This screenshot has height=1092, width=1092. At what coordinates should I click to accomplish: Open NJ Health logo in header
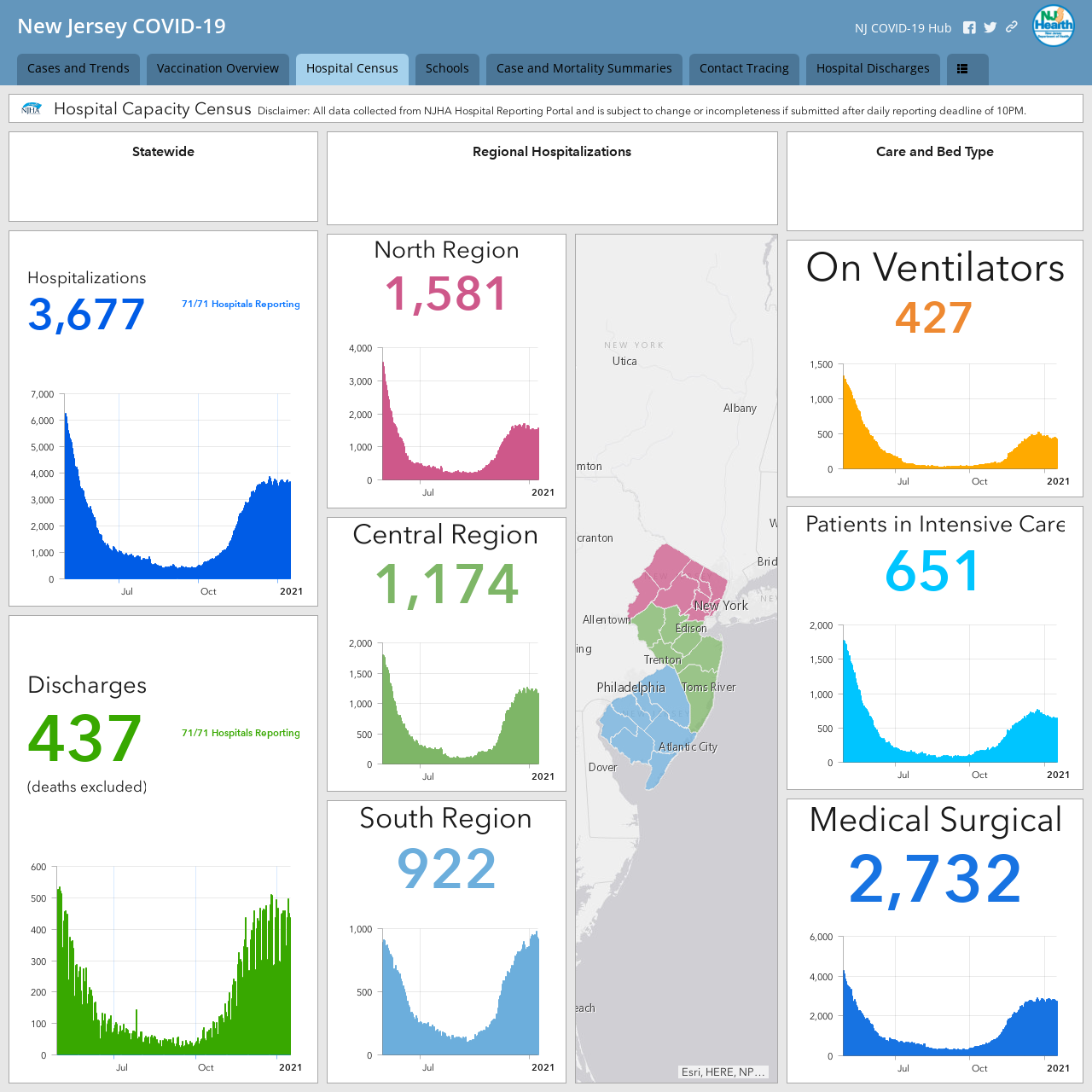(1054, 25)
